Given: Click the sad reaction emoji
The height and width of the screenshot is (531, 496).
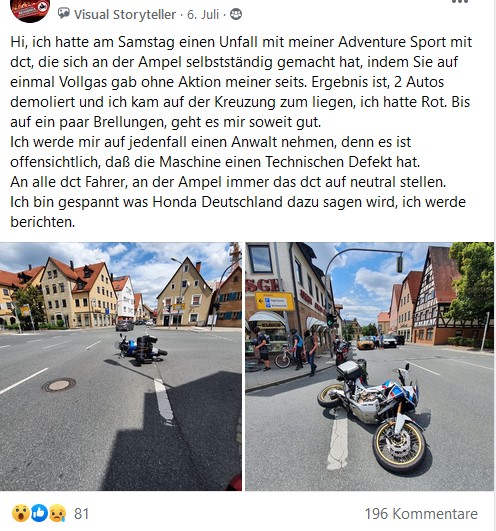Looking at the screenshot, I should 58,513.
